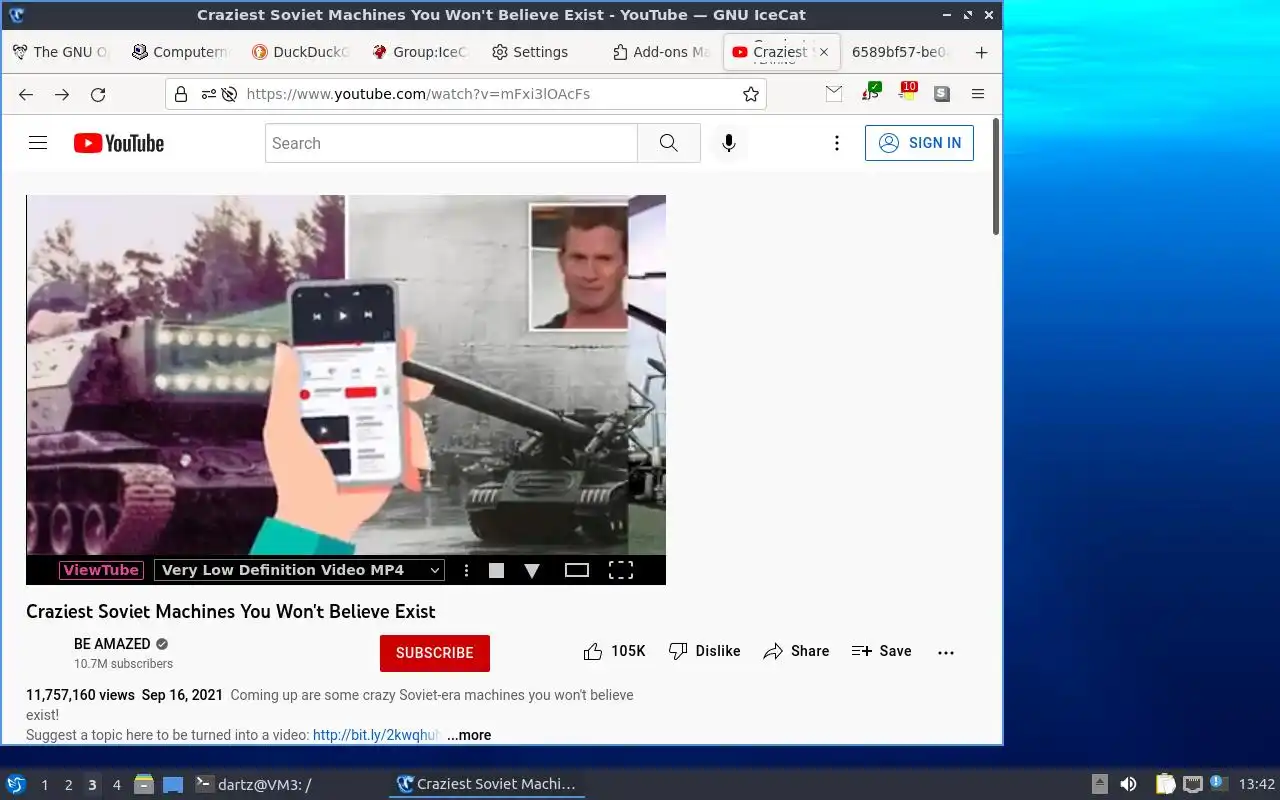
Task: Click the video title text
Action: (231, 611)
